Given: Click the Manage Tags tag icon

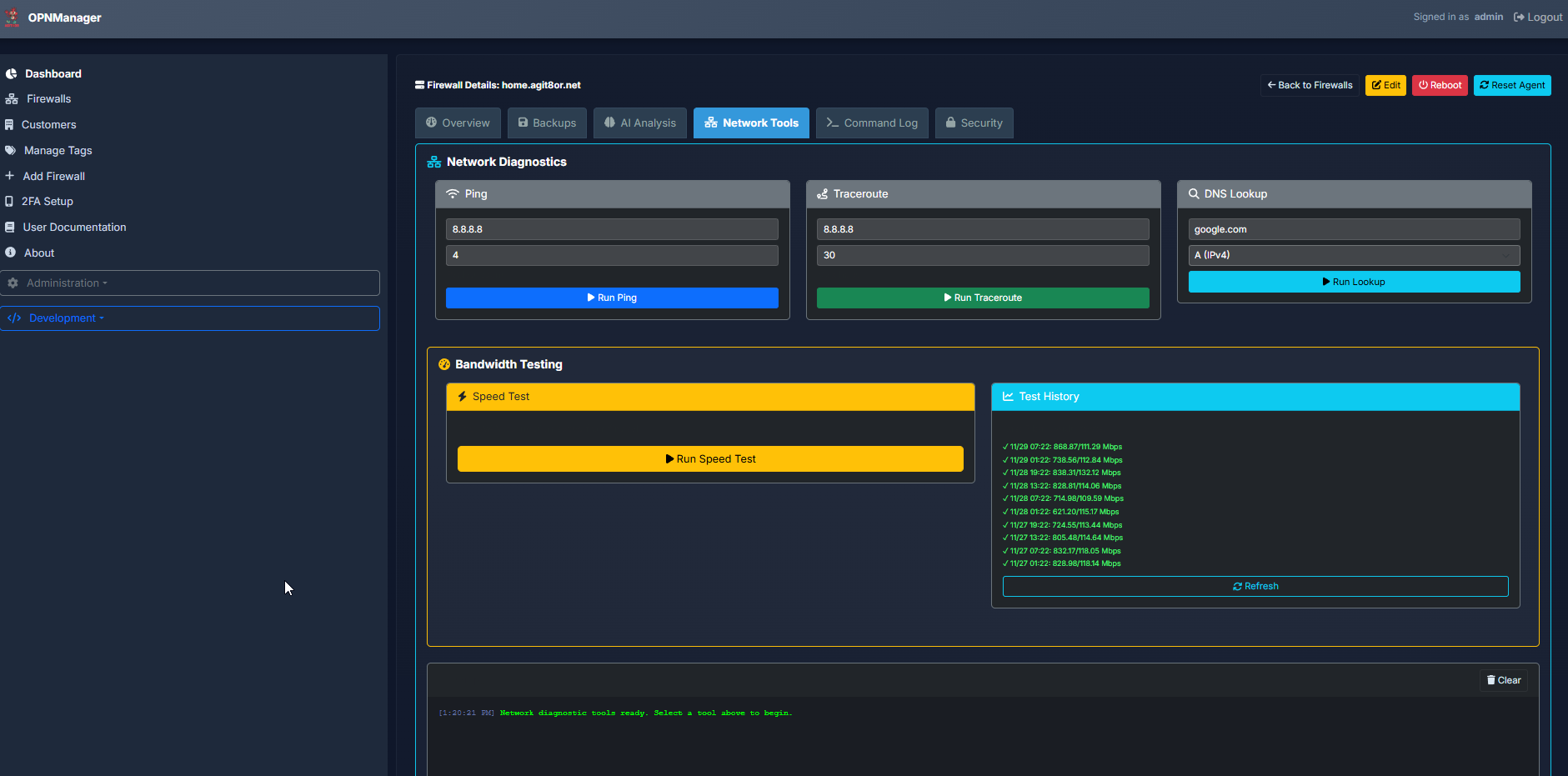Looking at the screenshot, I should [10, 150].
